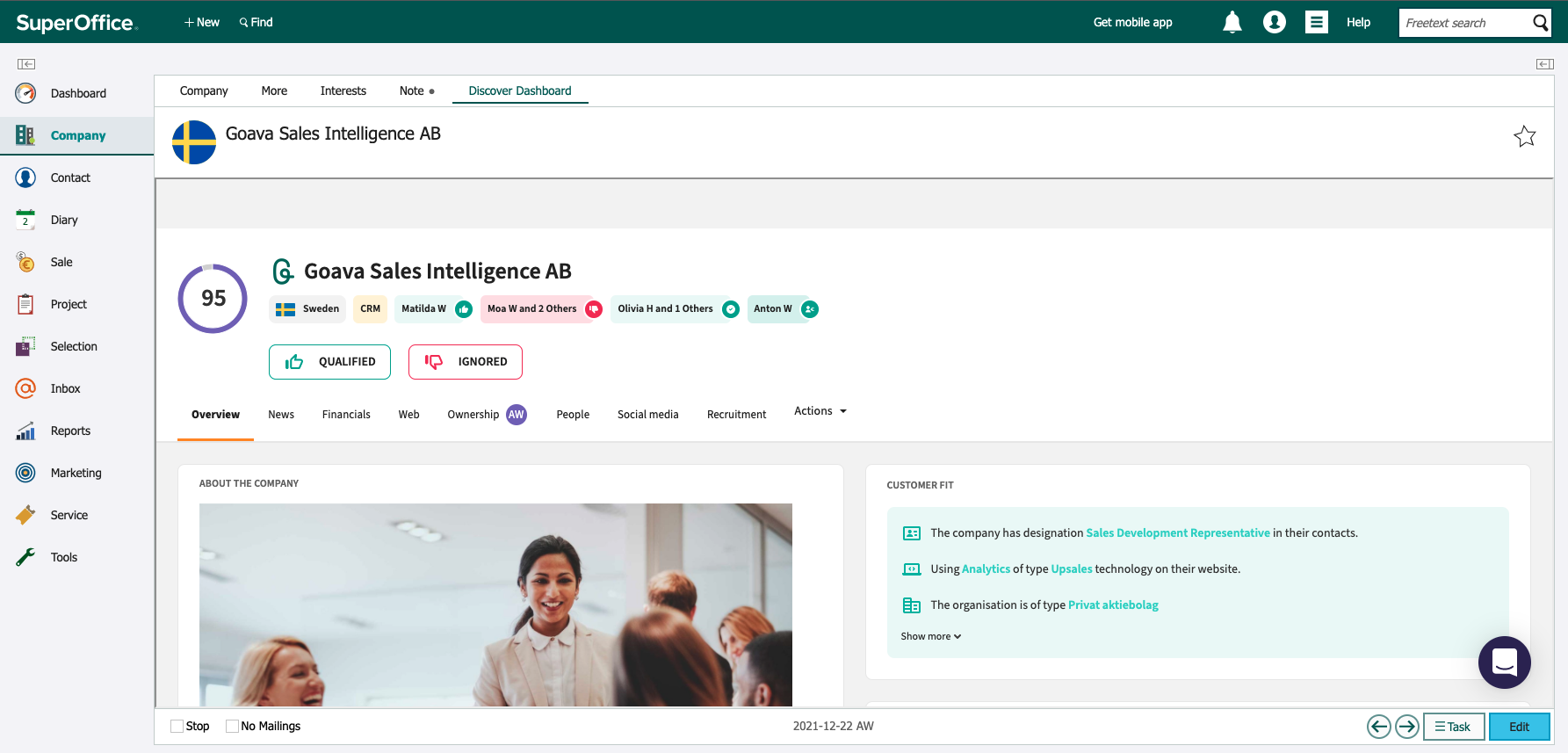This screenshot has height=753, width=1568.
Task: Open the user profile icon in header
Action: [x=1275, y=22]
